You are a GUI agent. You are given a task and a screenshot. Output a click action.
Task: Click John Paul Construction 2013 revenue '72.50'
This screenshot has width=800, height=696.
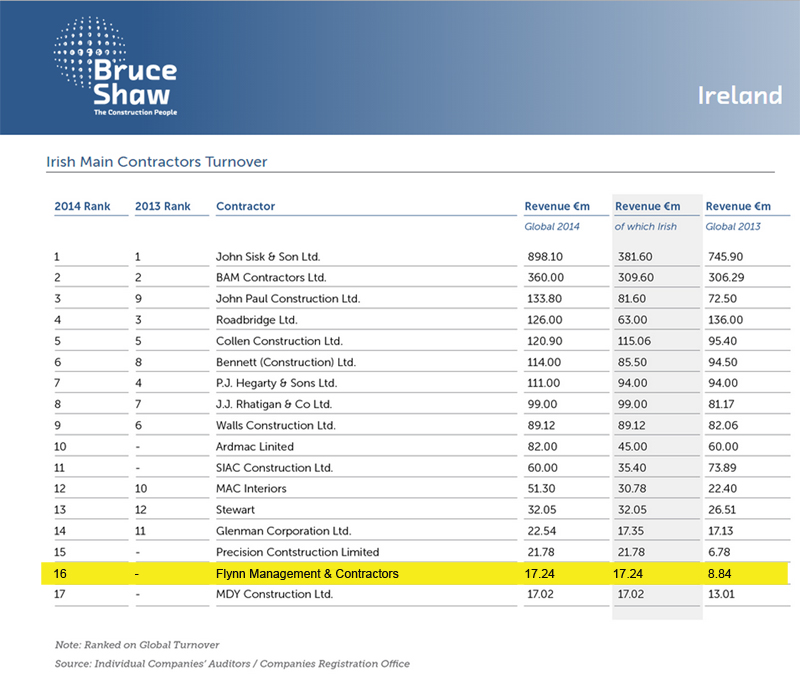722,299
